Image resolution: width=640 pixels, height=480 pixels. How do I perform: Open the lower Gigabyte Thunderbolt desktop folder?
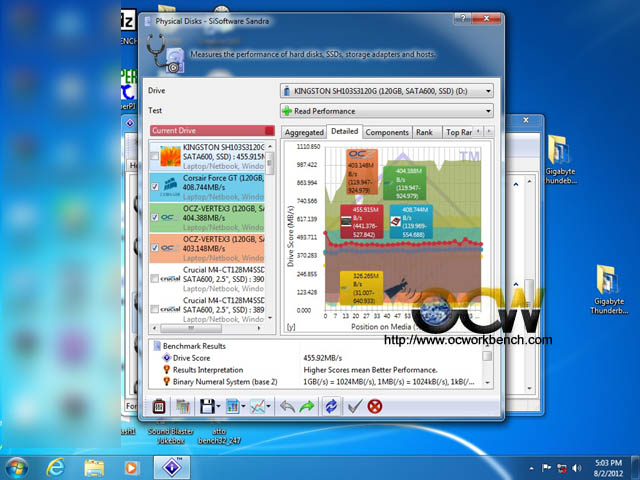click(x=609, y=289)
